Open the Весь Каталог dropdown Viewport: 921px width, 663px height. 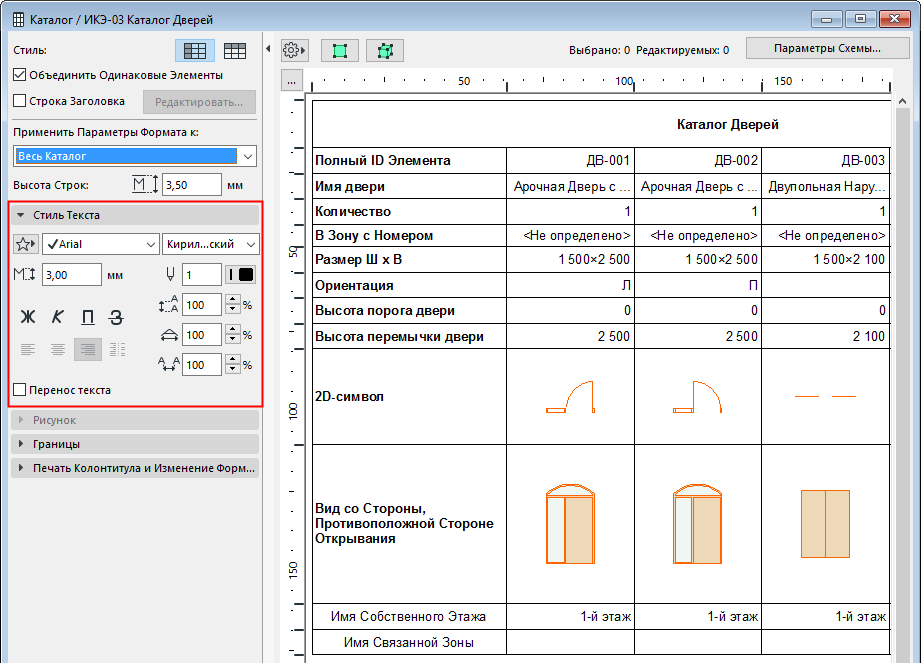(x=135, y=156)
